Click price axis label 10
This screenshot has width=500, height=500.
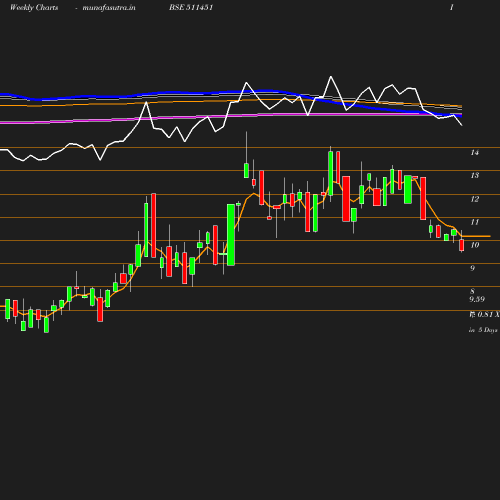click(475, 245)
